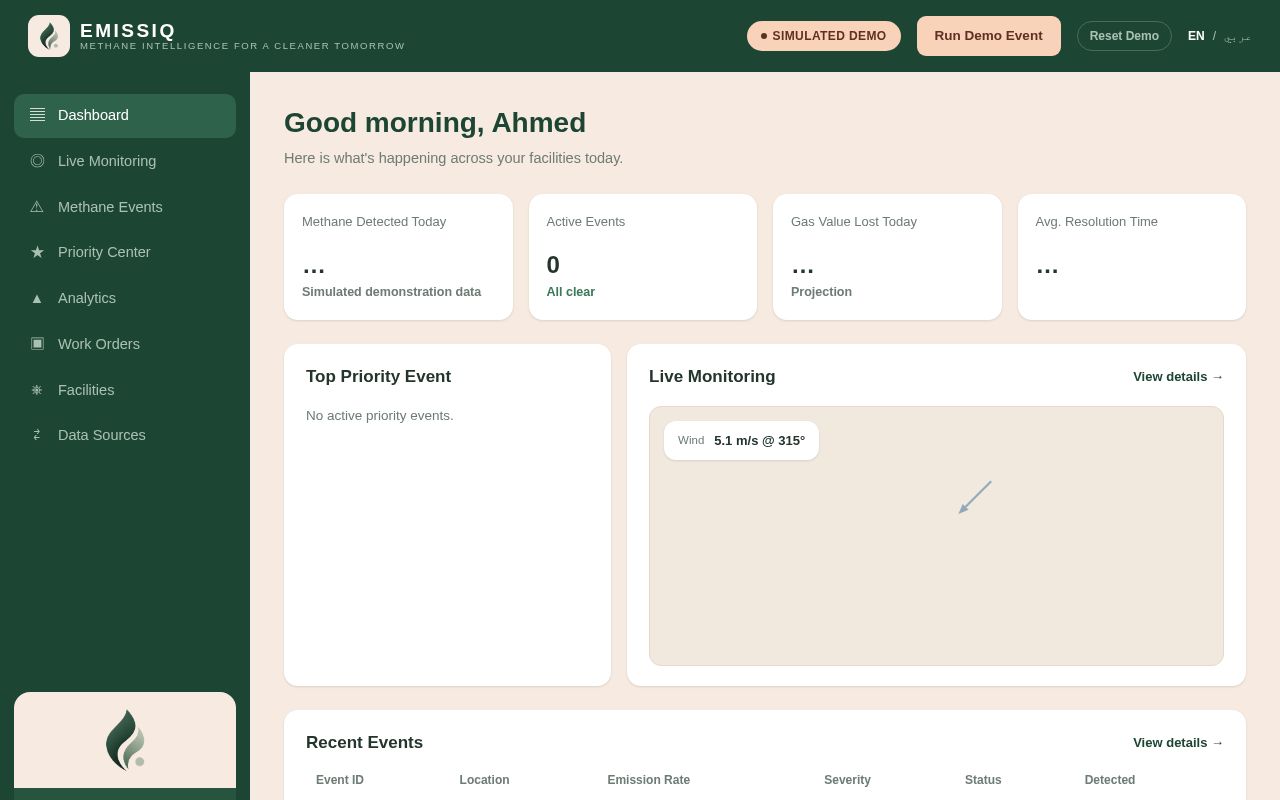Screen dimensions: 1280x800
Task: Click the SIMULATED DEMO badge
Action: (x=824, y=36)
